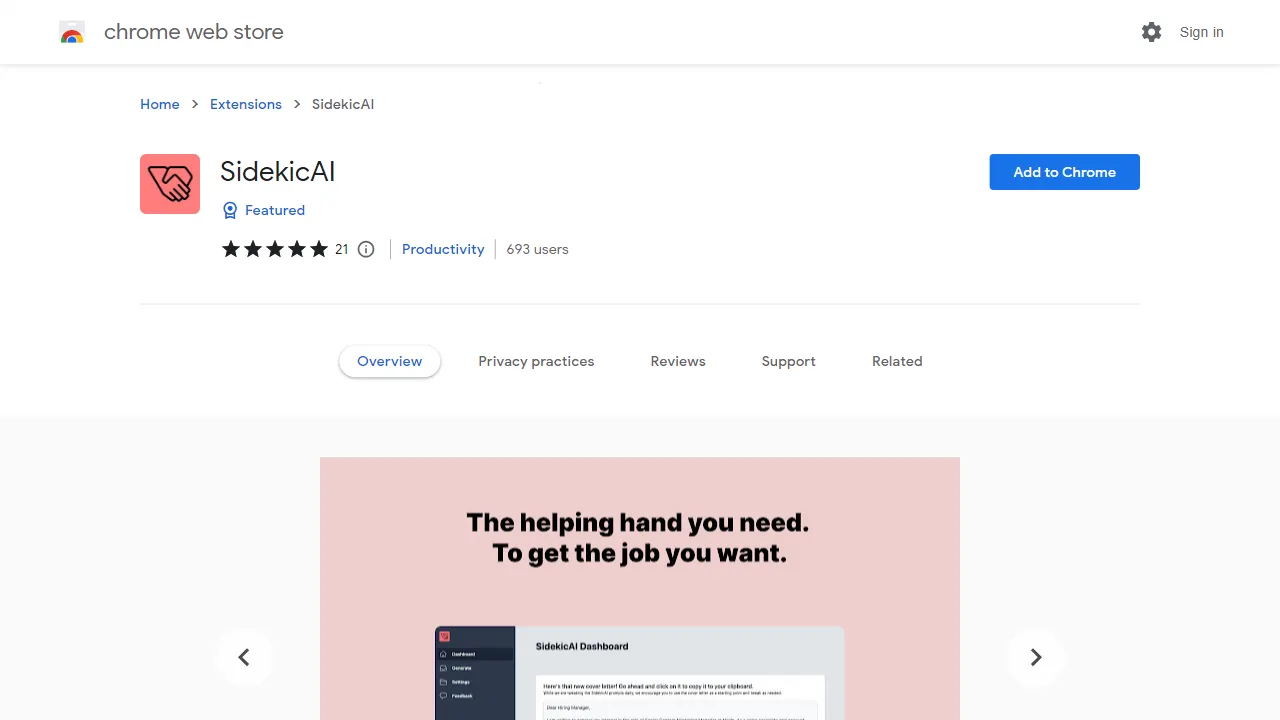Click the Add to Chrome button
The height and width of the screenshot is (720, 1280).
(x=1065, y=172)
